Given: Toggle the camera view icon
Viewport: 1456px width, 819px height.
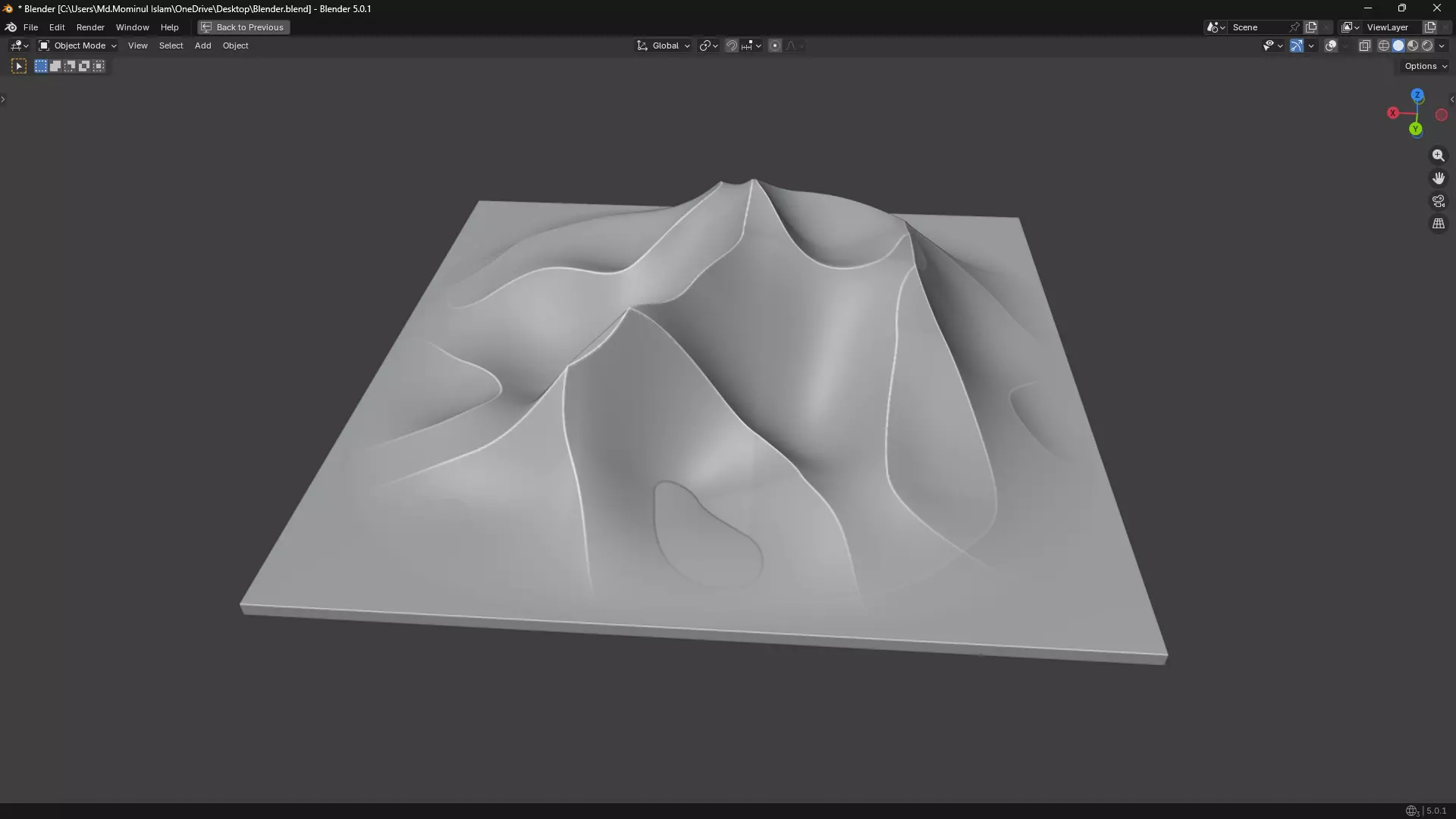Looking at the screenshot, I should (1439, 201).
